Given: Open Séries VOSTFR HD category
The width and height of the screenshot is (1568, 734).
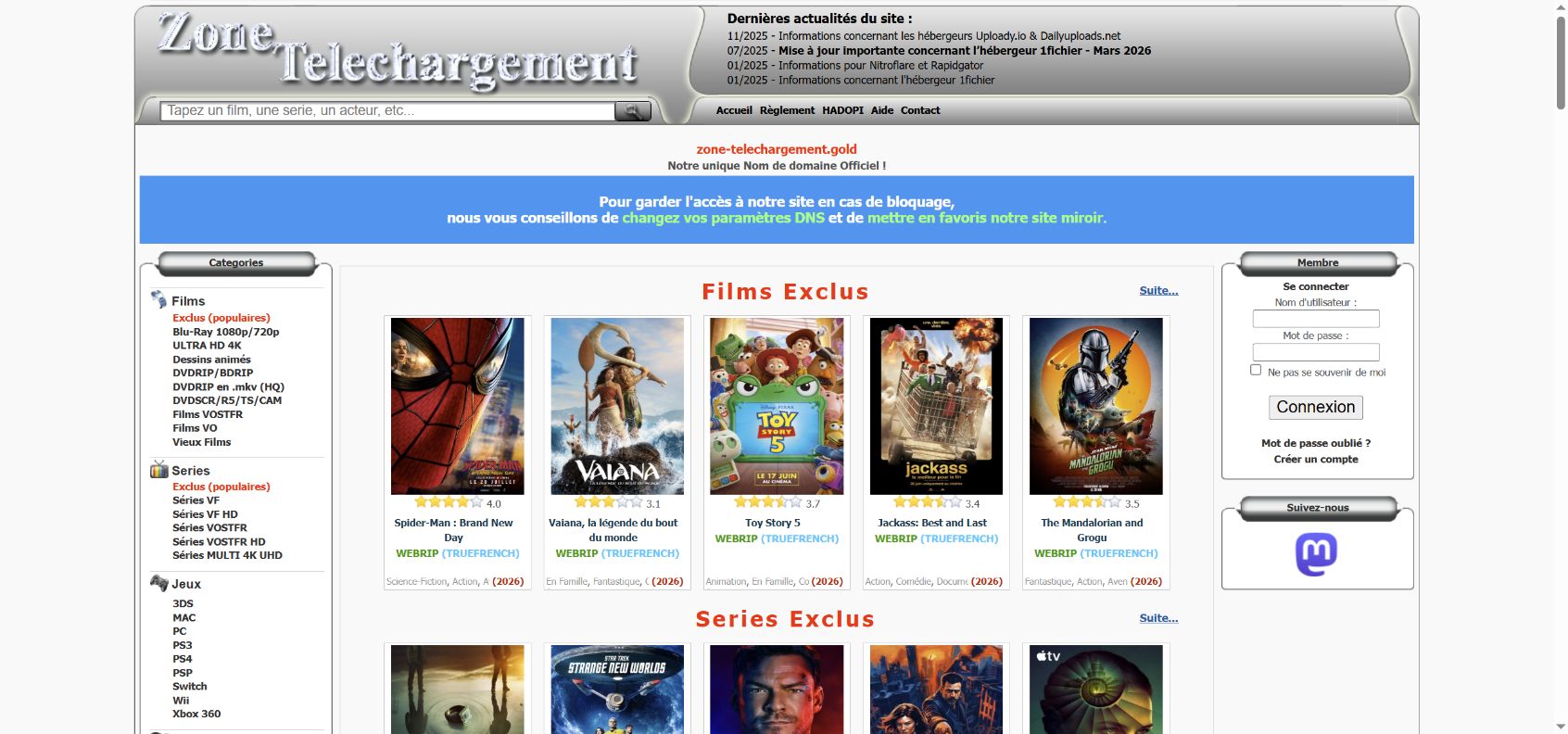Looking at the screenshot, I should click(x=219, y=542).
